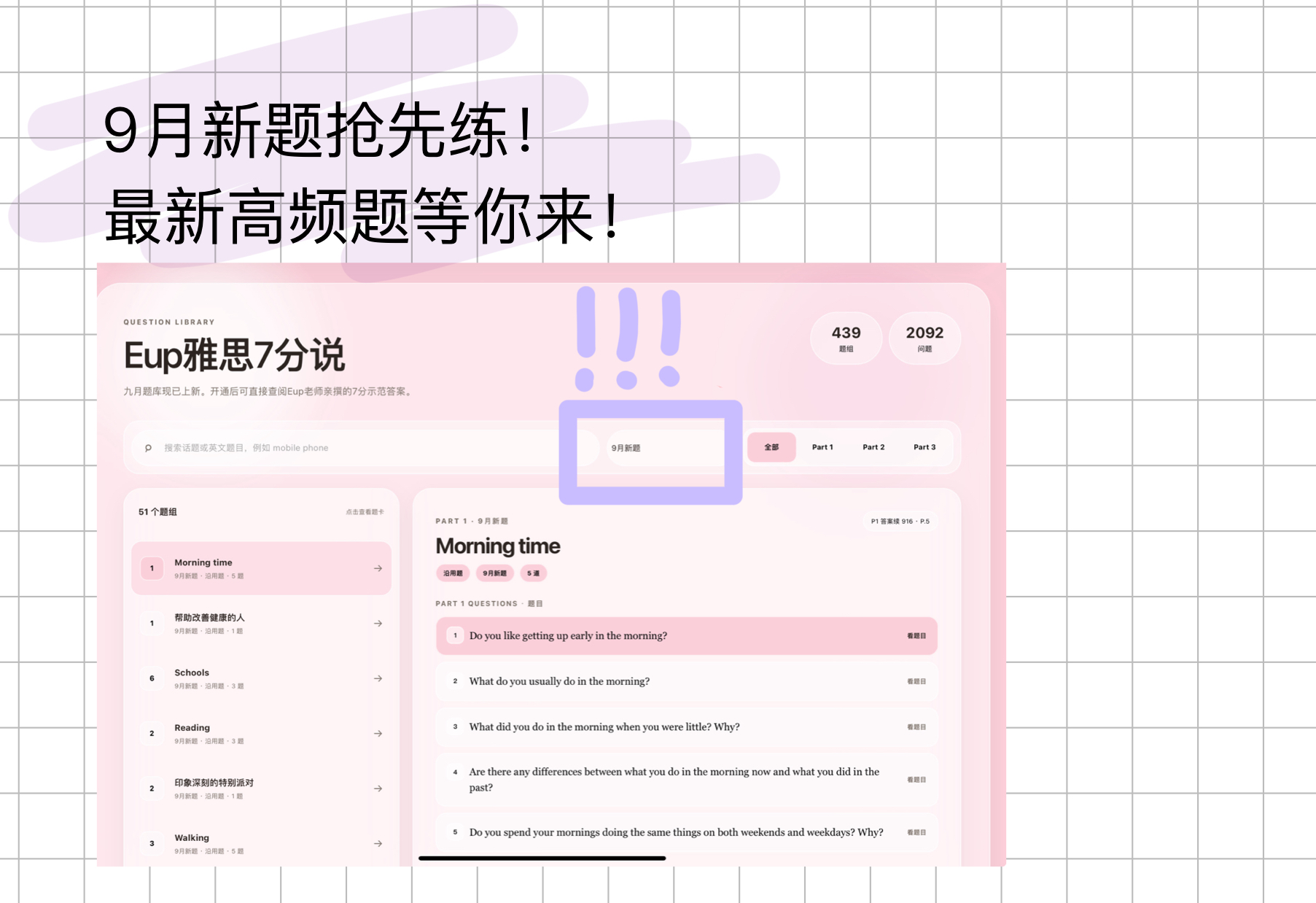
Task: Click 看题目 for the differences now and past question
Action: pyautogui.click(x=916, y=780)
